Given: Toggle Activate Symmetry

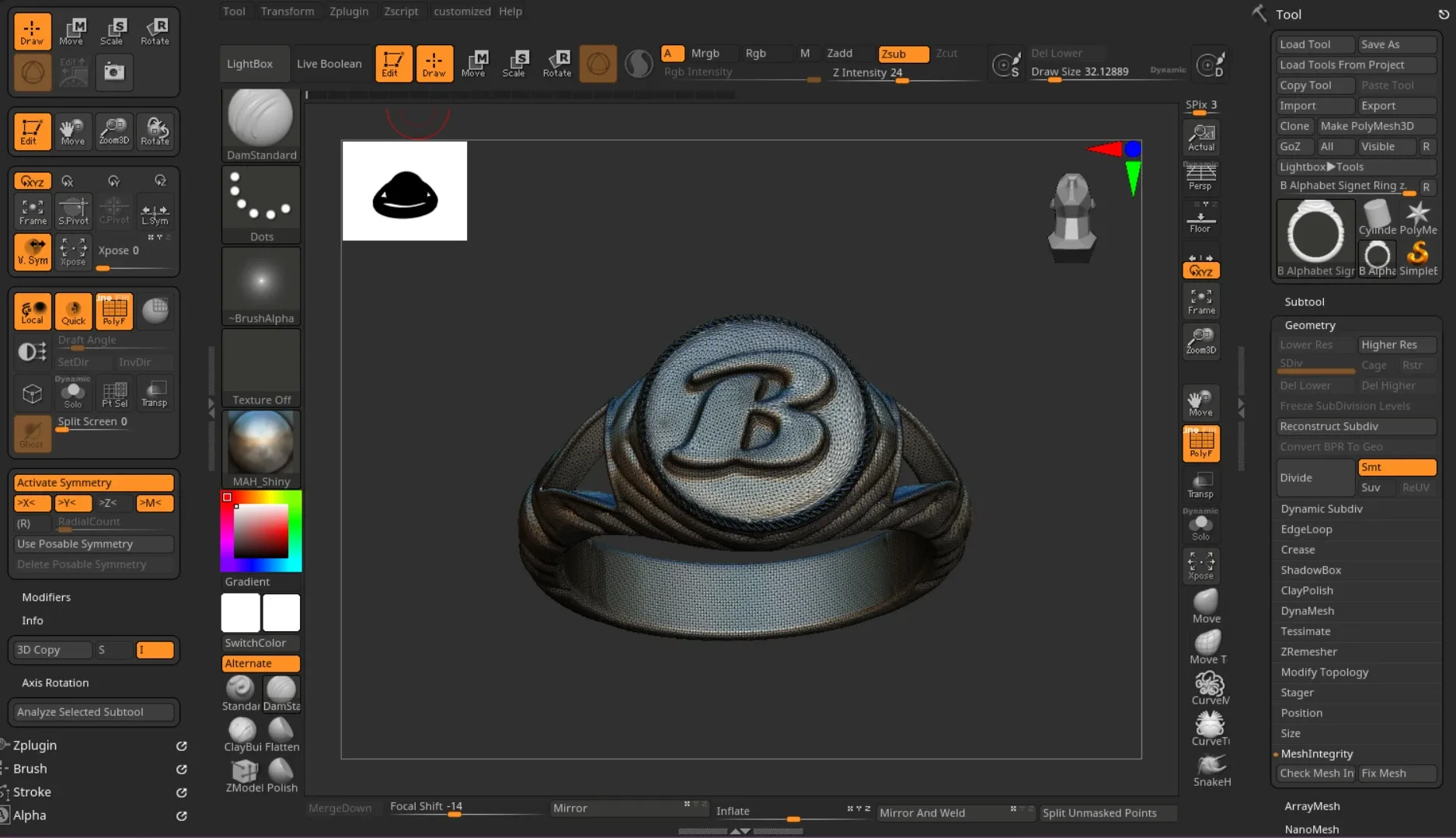Looking at the screenshot, I should click(93, 482).
